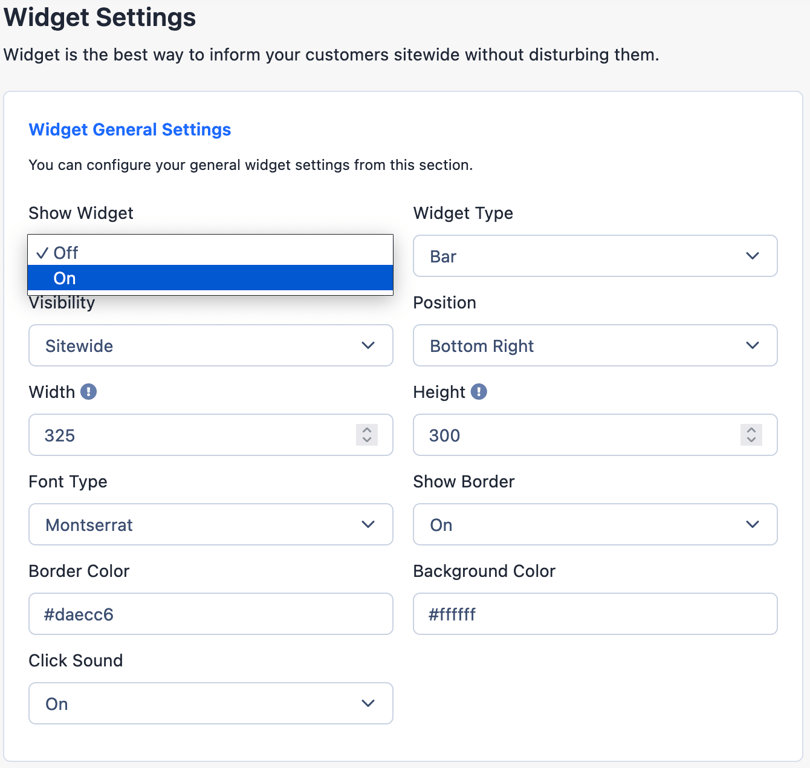Edit the Background Color #ffffff field
This screenshot has height=768, width=810.
595,614
